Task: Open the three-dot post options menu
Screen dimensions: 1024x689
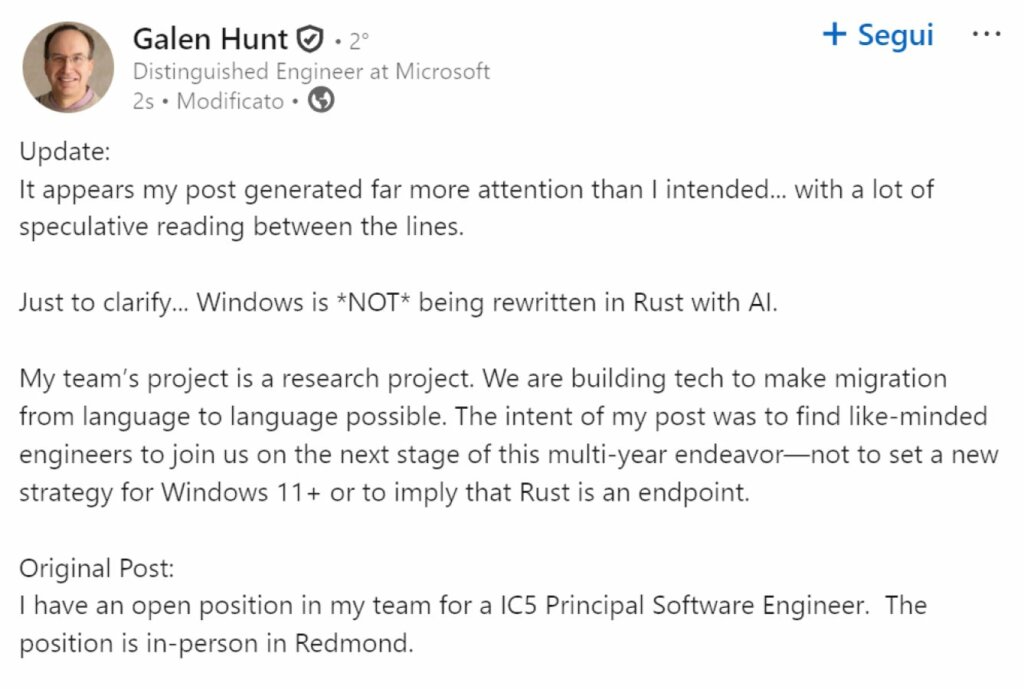Action: pyautogui.click(x=986, y=34)
